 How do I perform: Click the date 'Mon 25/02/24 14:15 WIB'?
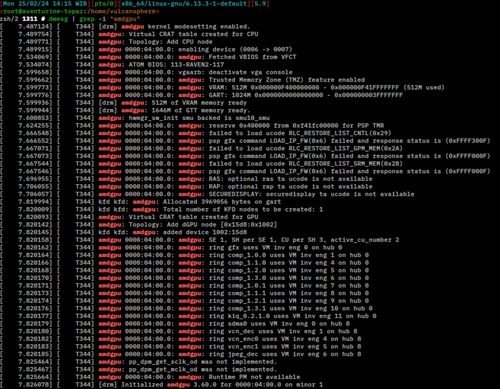tap(45, 4)
